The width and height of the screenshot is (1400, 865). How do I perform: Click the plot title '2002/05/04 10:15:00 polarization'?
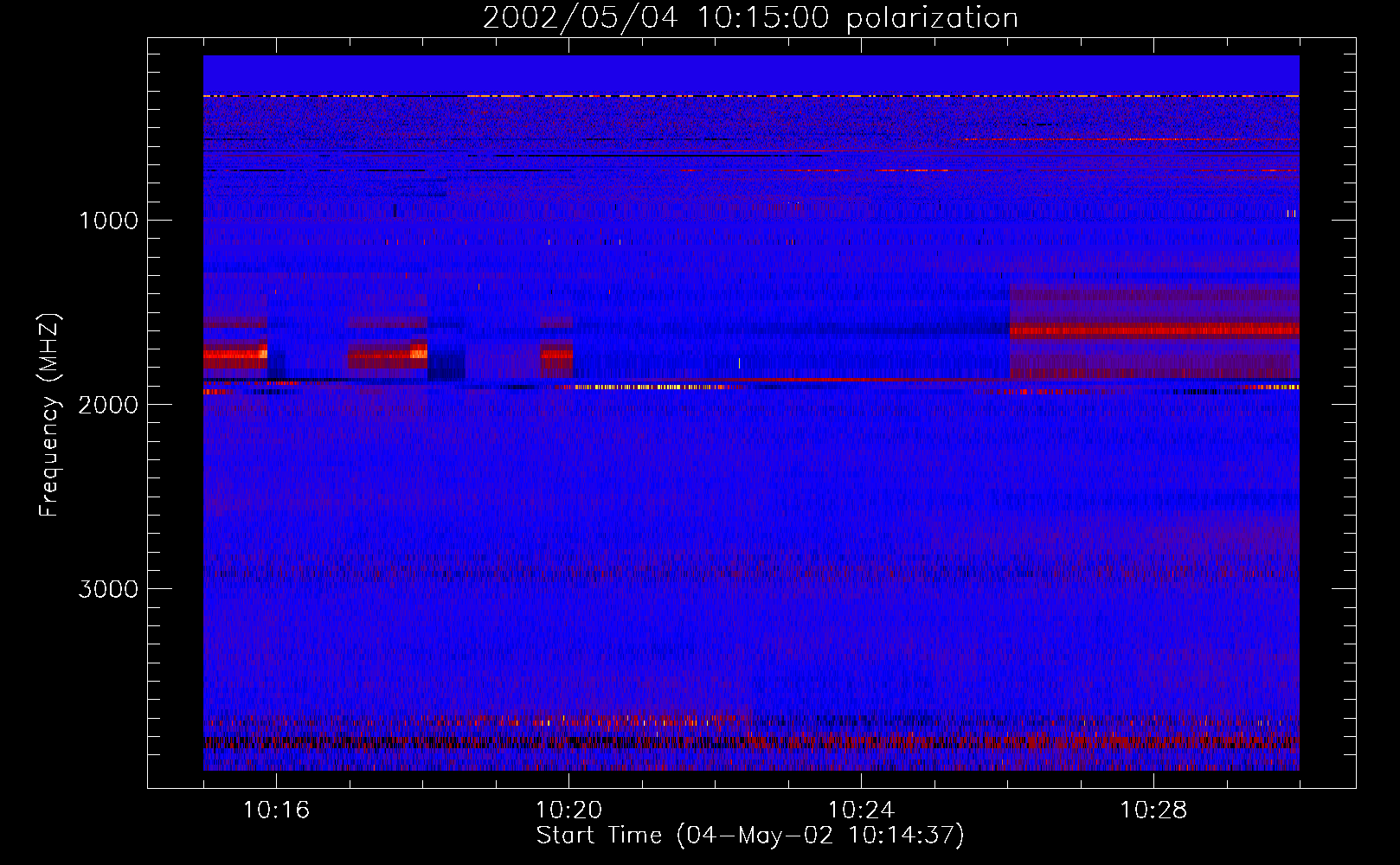coord(750,18)
